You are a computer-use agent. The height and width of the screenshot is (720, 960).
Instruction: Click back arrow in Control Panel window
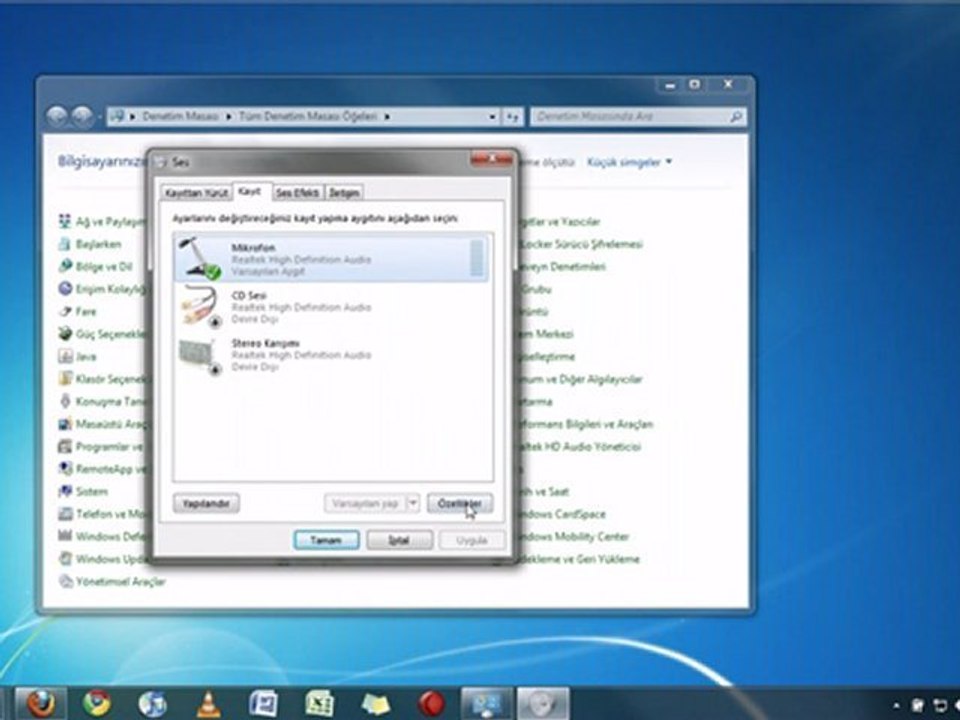point(56,116)
